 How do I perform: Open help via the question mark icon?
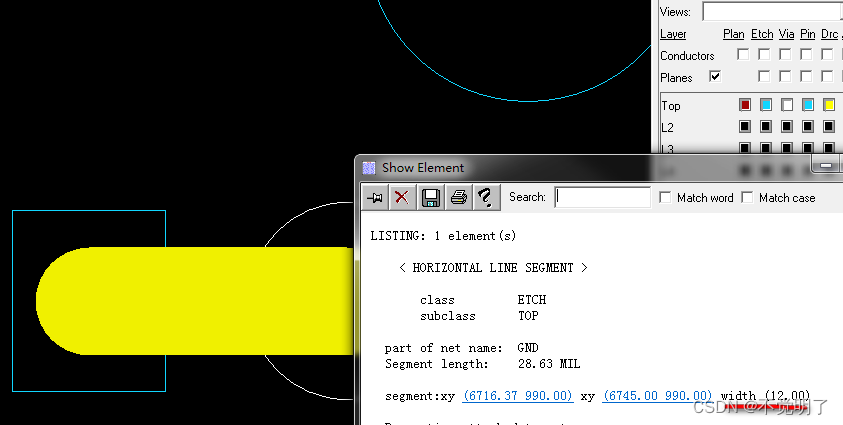[x=485, y=198]
